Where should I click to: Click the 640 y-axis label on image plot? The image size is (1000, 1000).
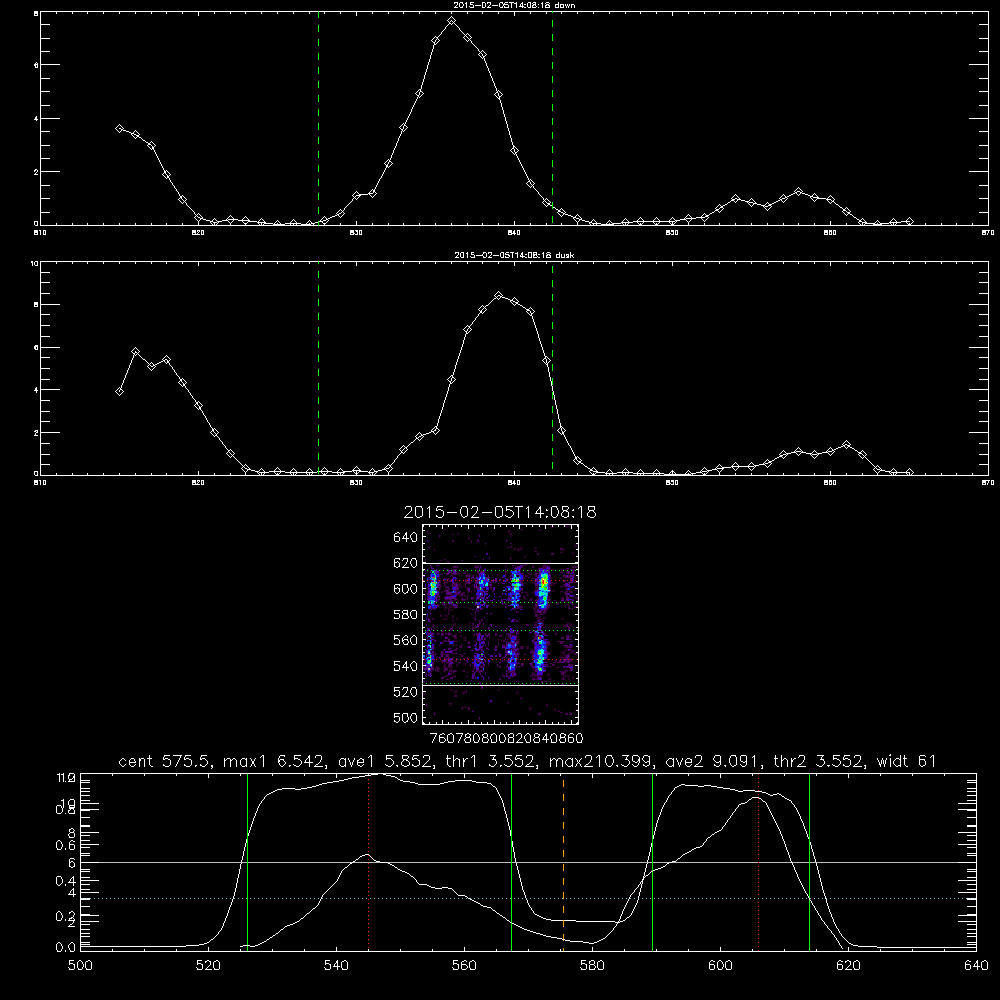406,538
